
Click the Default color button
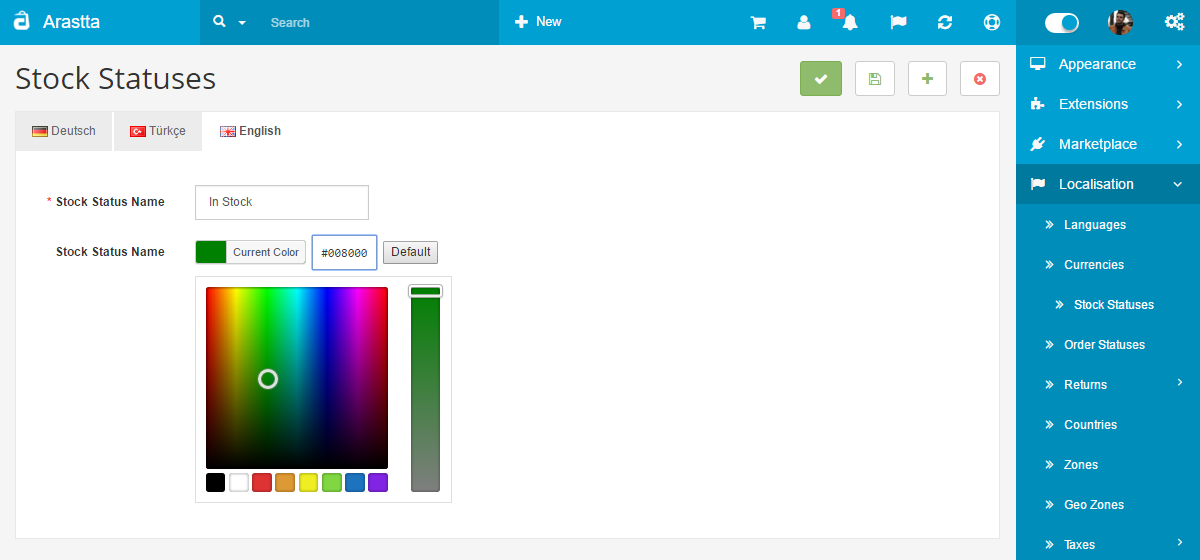[x=410, y=252]
